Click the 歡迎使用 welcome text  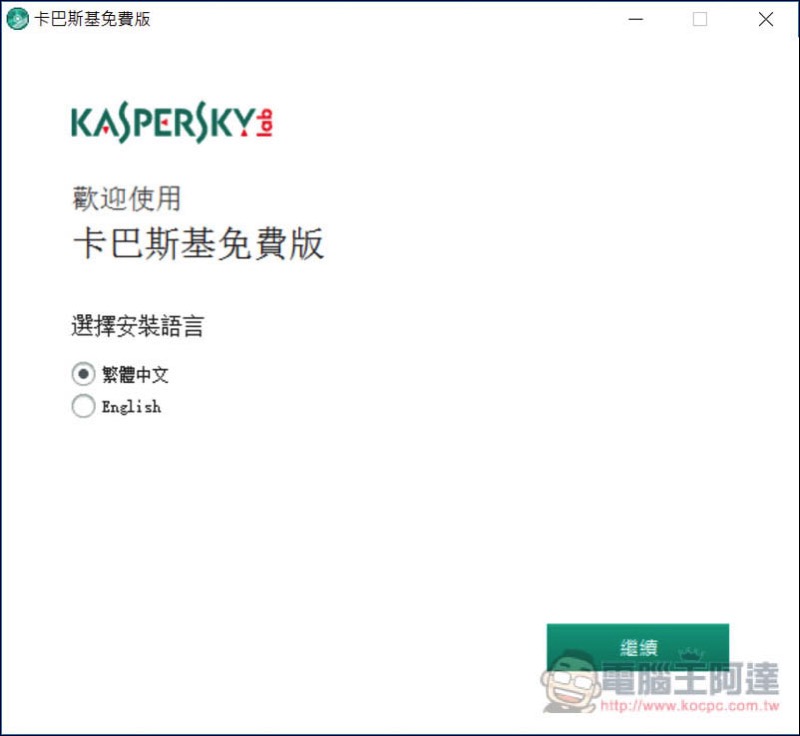coord(127,198)
